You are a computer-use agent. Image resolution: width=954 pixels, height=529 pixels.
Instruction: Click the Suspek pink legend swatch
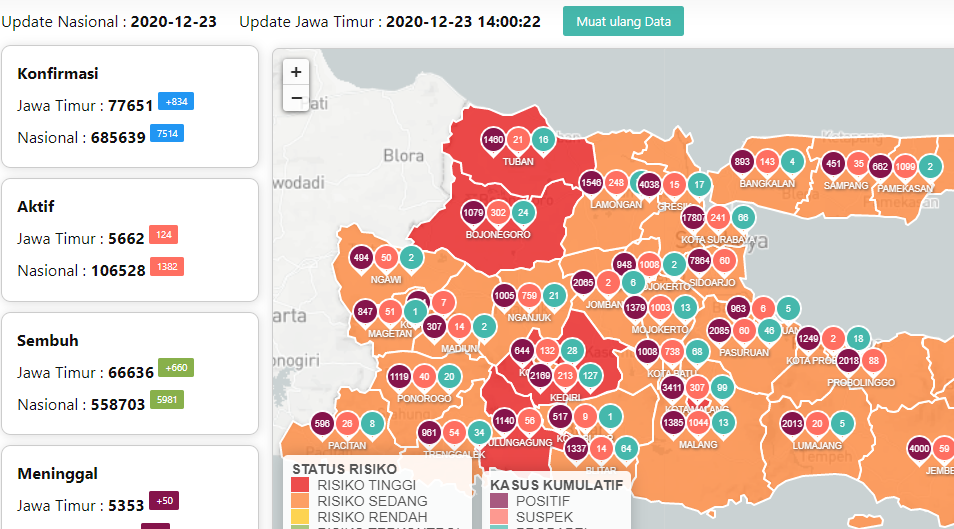point(499,517)
